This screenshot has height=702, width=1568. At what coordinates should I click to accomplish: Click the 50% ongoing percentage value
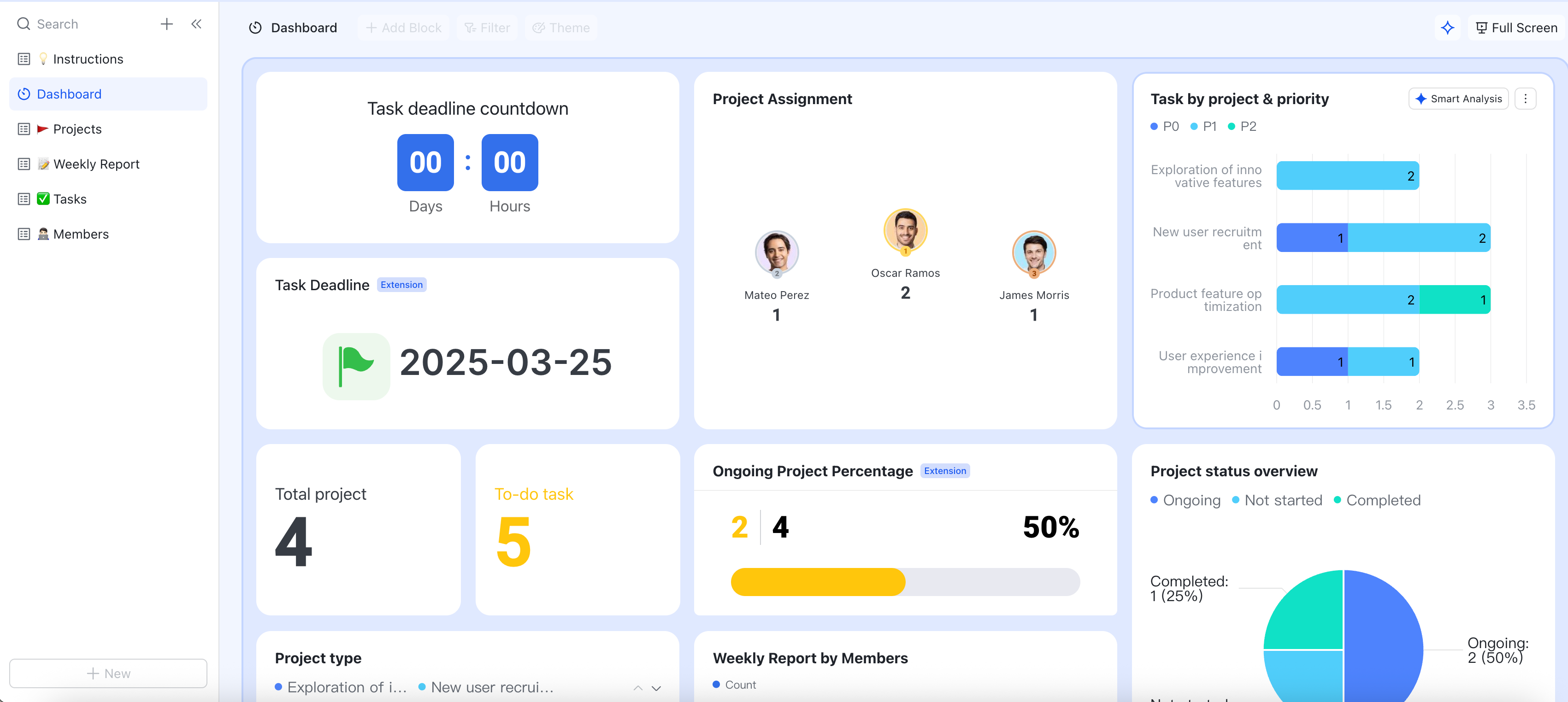pos(1051,527)
